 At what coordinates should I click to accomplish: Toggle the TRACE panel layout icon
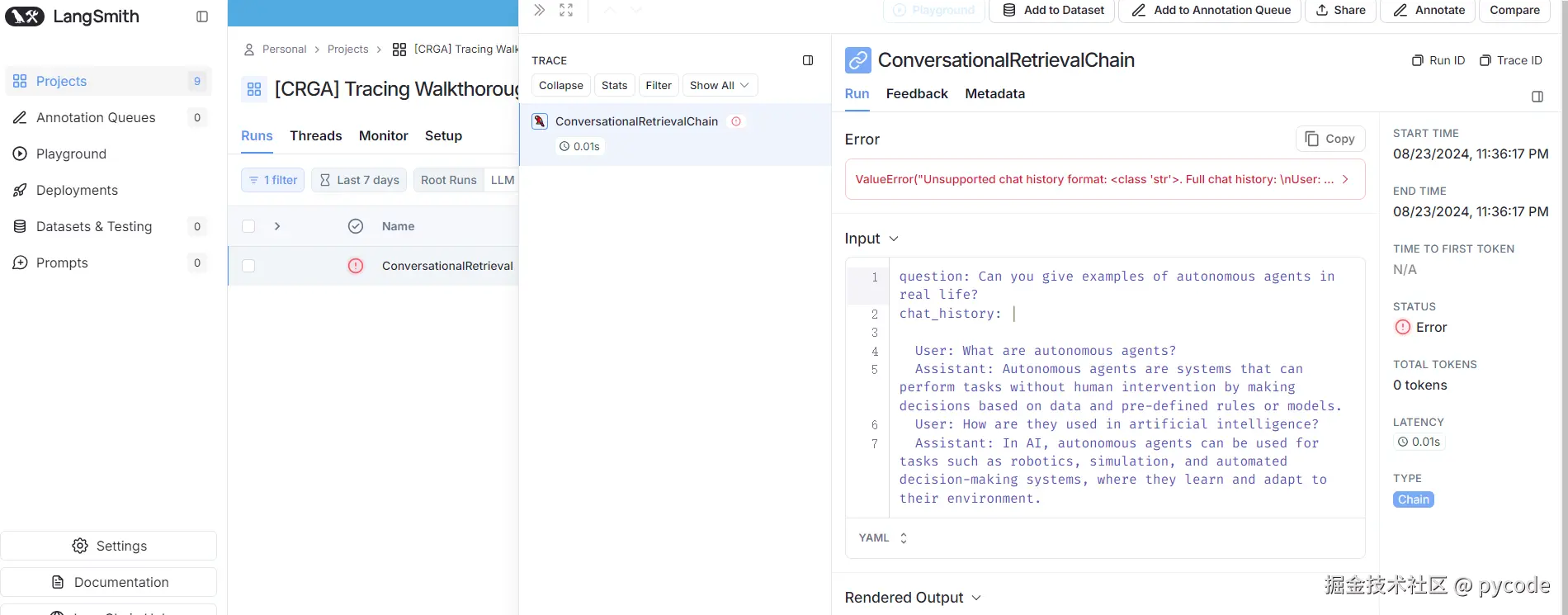coord(808,60)
